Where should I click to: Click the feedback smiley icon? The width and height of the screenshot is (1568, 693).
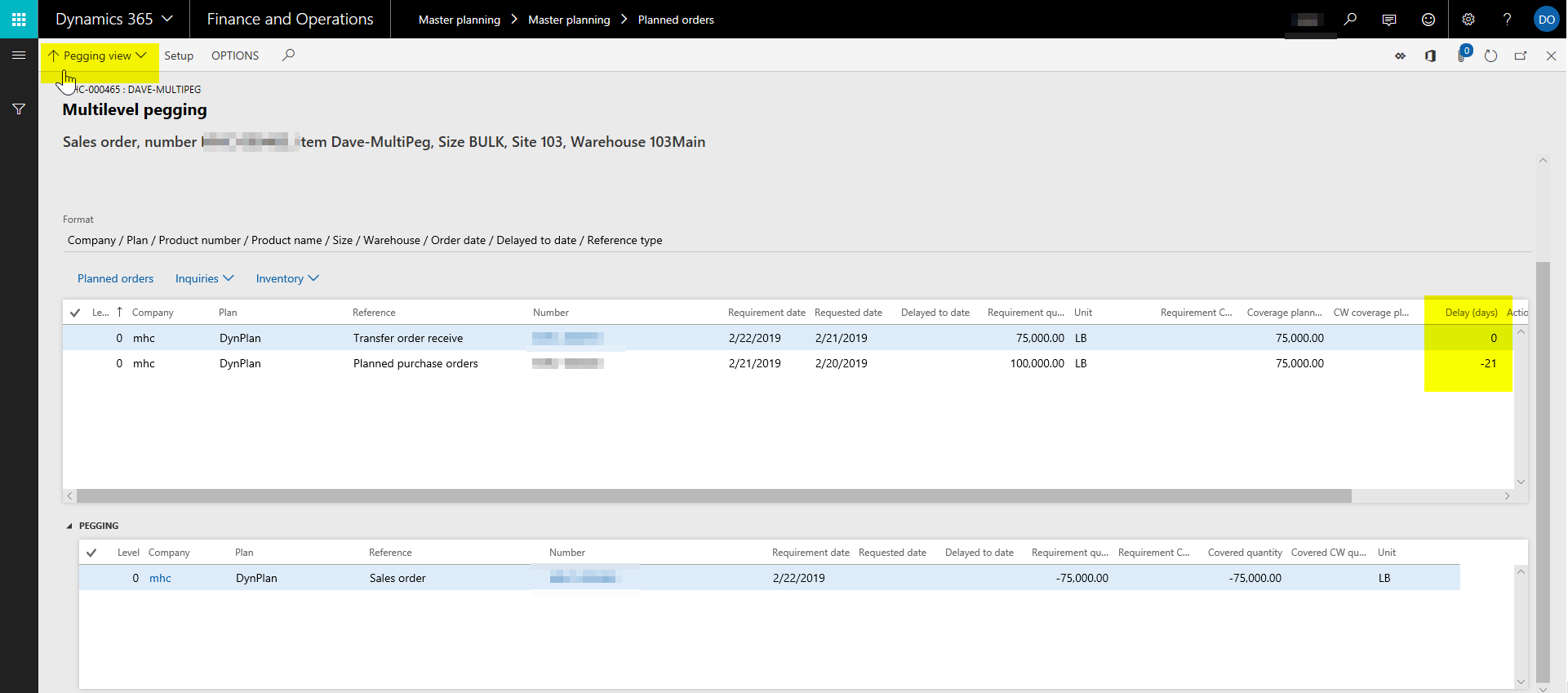coord(1428,20)
